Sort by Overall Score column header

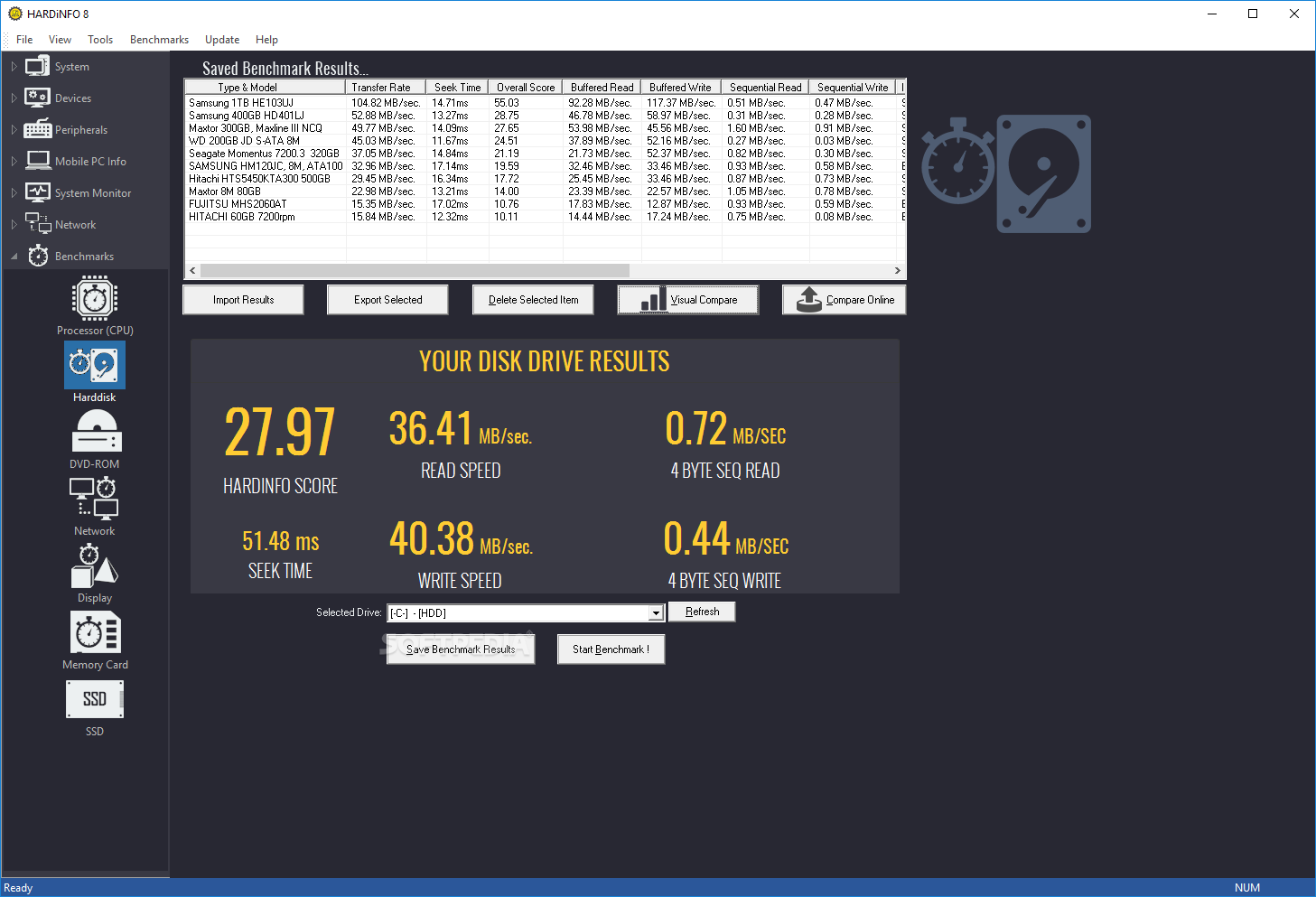point(526,87)
